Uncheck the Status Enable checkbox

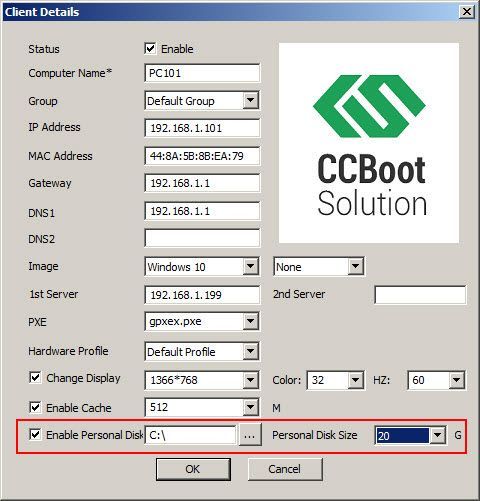[150, 49]
